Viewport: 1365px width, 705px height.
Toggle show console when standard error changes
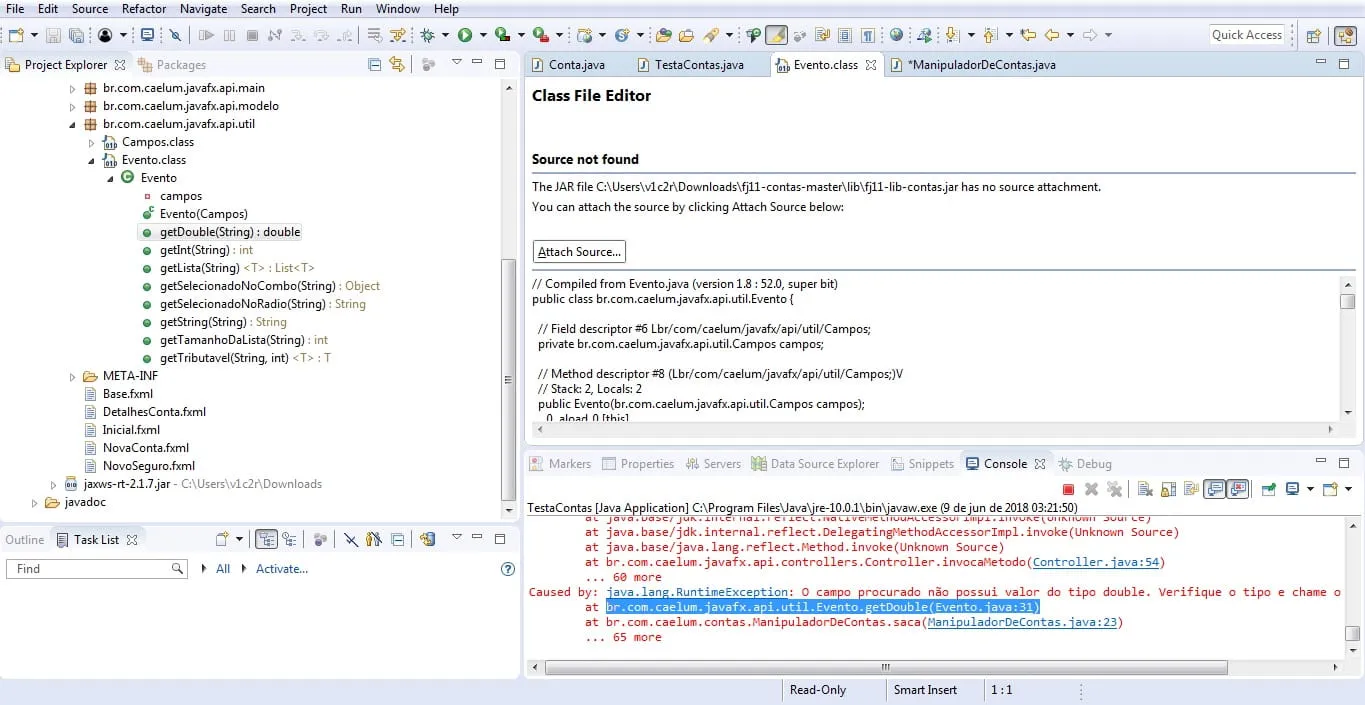1238,489
